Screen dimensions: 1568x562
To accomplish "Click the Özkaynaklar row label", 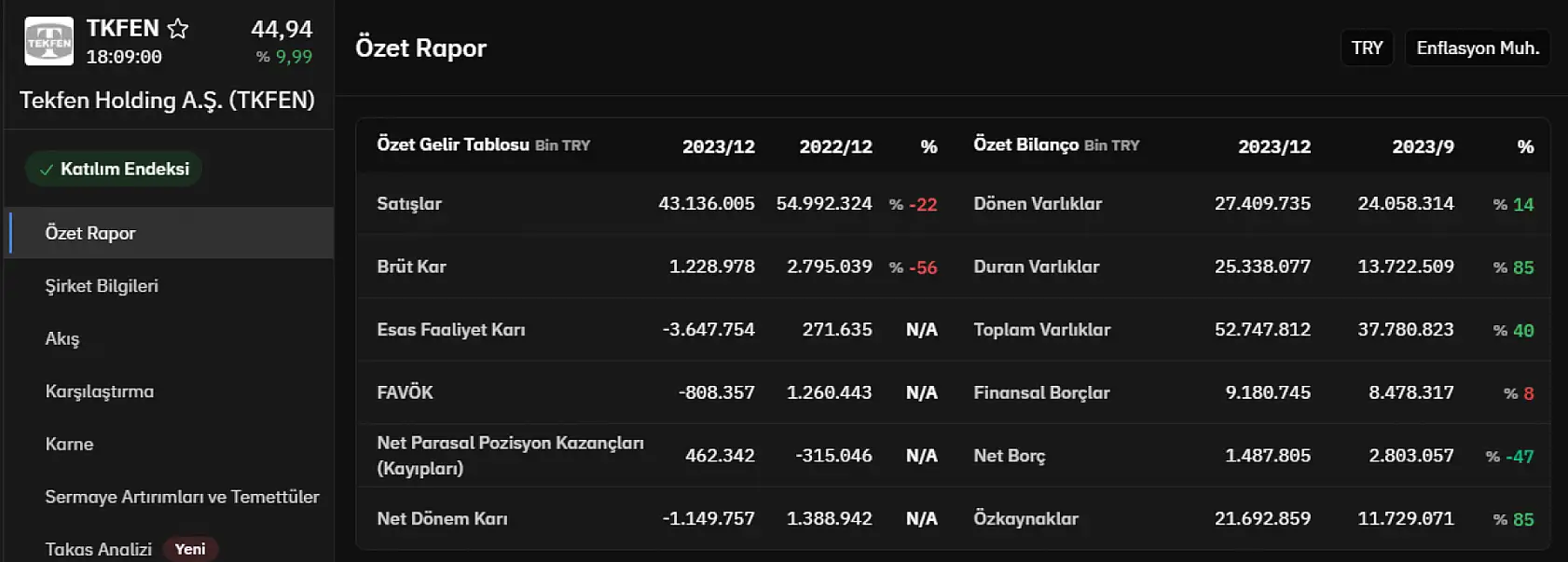I will [1025, 519].
